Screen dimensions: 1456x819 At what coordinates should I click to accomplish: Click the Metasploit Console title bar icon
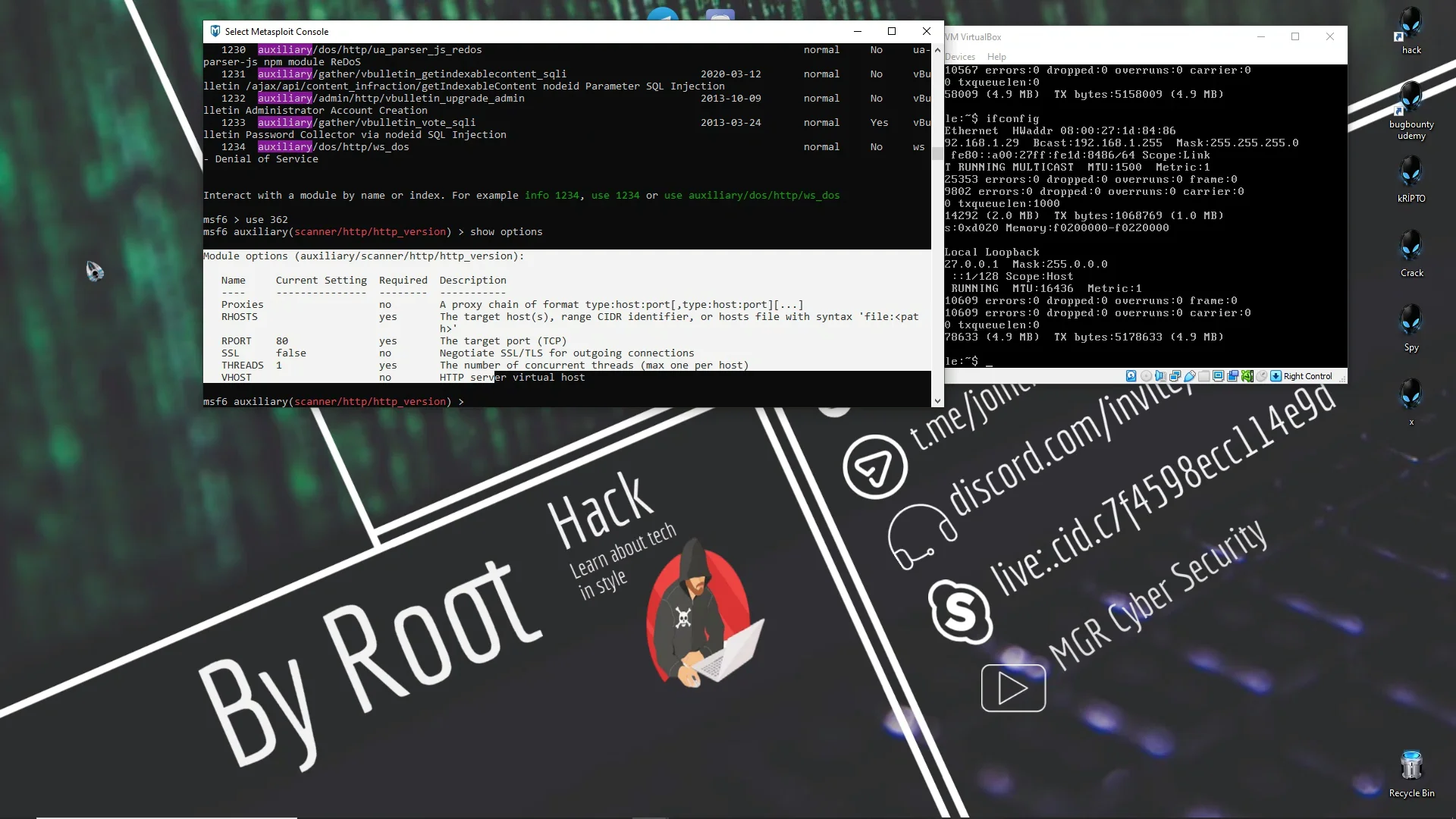coord(215,31)
